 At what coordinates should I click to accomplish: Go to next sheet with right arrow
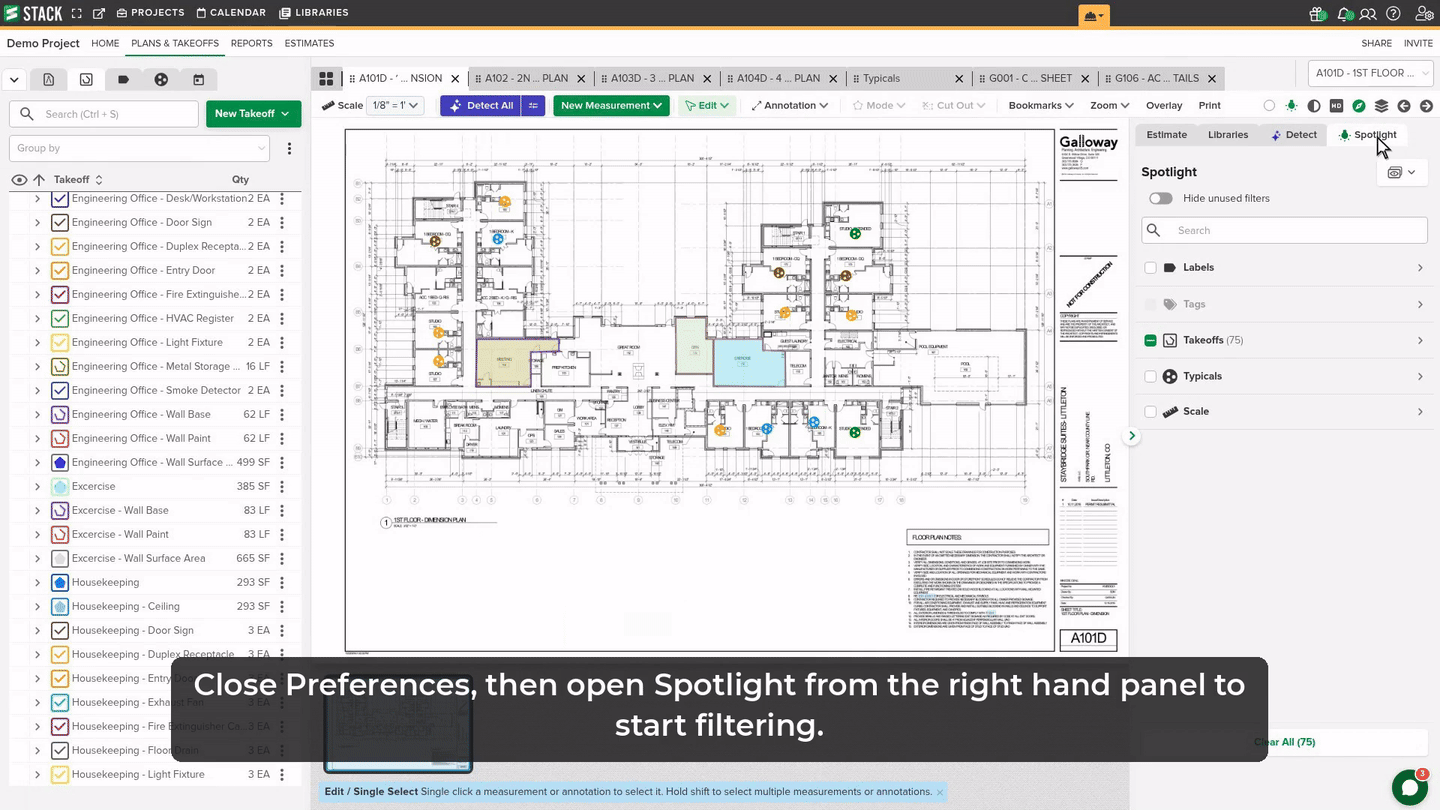tap(1426, 105)
